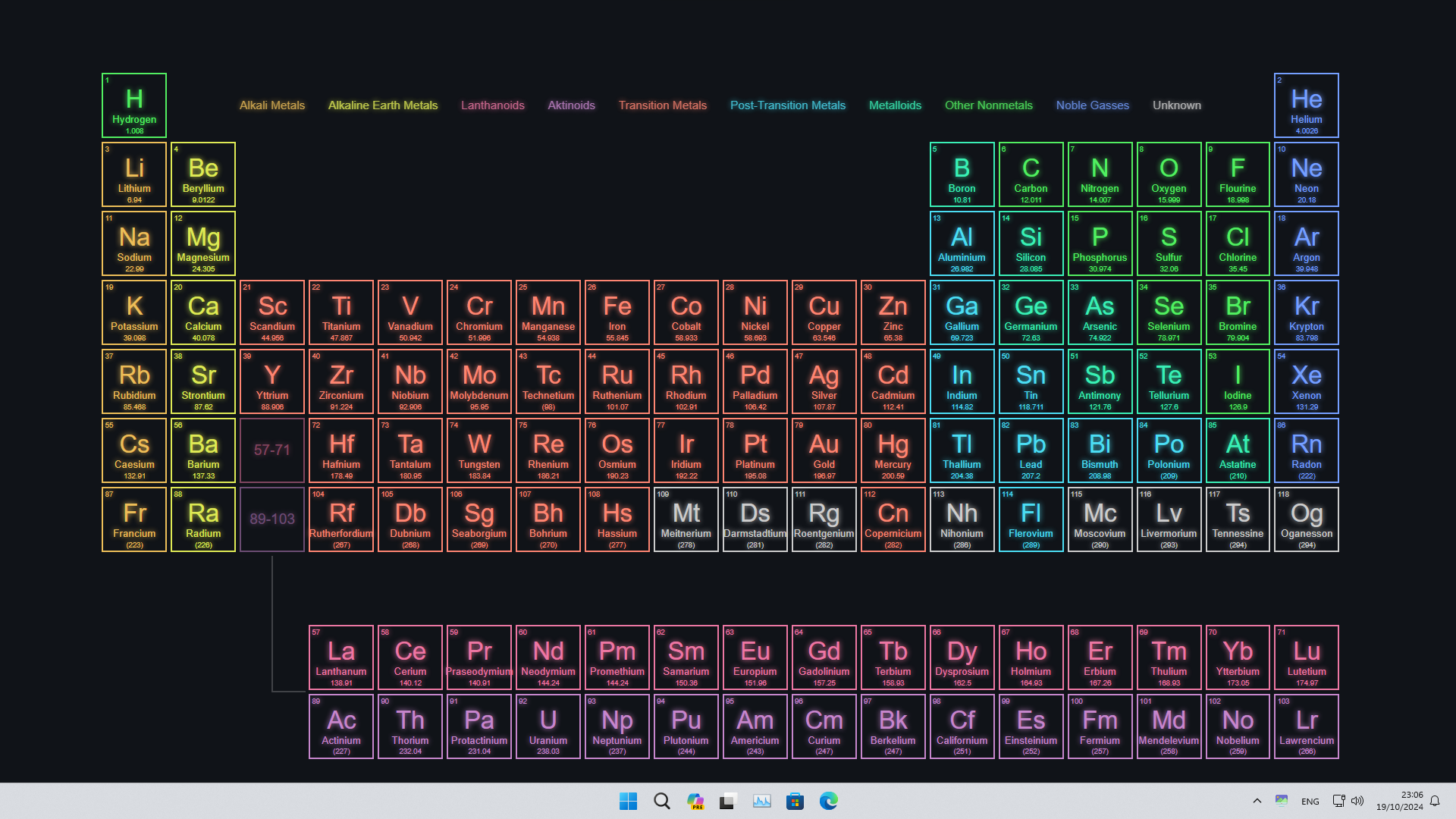
Task: Select the Iodine tile
Action: pos(1238,381)
